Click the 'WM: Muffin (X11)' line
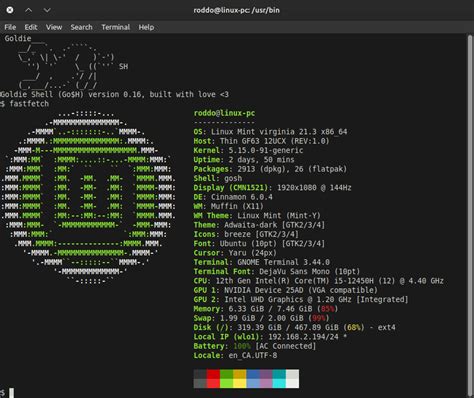 (229, 206)
